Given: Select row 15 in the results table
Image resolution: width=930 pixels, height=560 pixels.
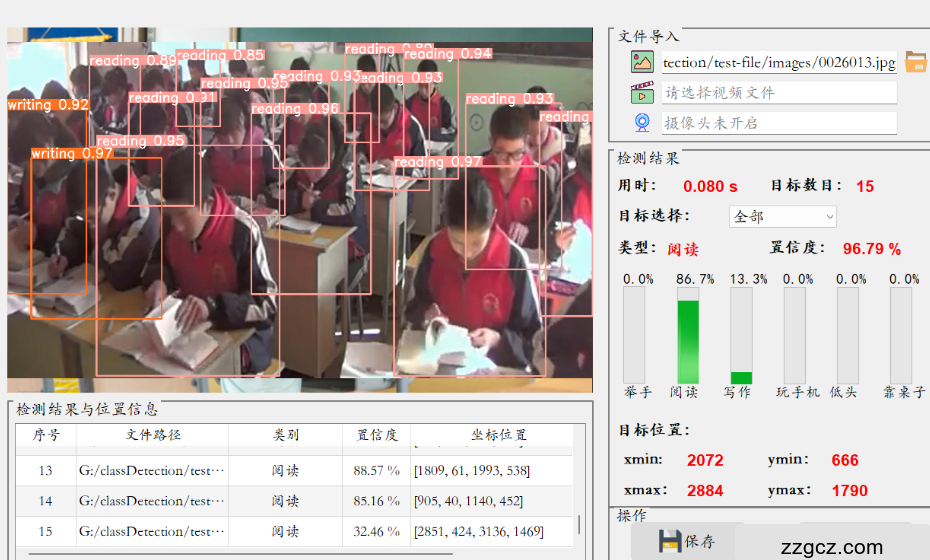Looking at the screenshot, I should pyautogui.click(x=294, y=532).
